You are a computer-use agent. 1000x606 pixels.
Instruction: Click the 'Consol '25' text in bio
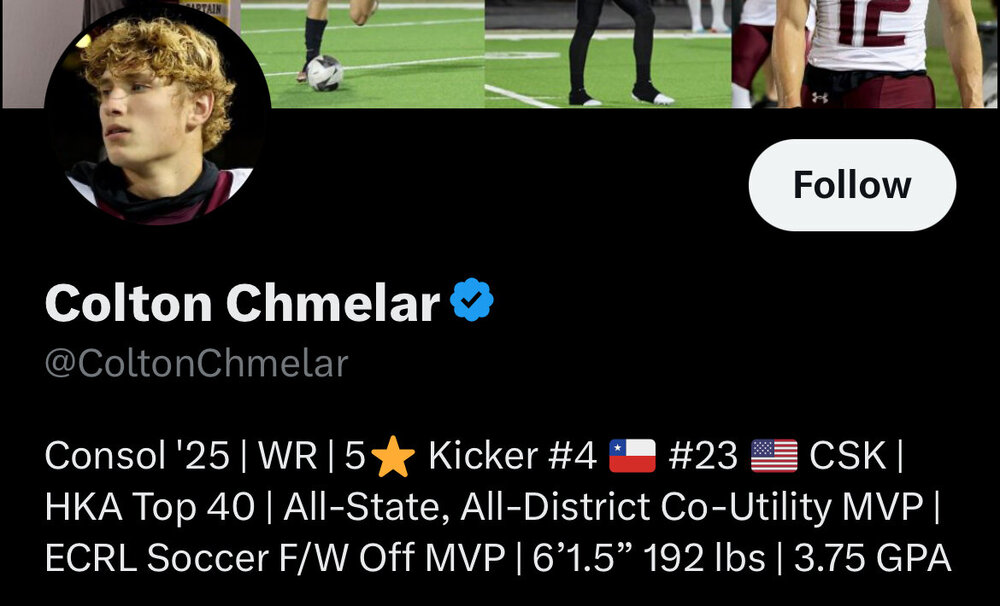(x=137, y=456)
